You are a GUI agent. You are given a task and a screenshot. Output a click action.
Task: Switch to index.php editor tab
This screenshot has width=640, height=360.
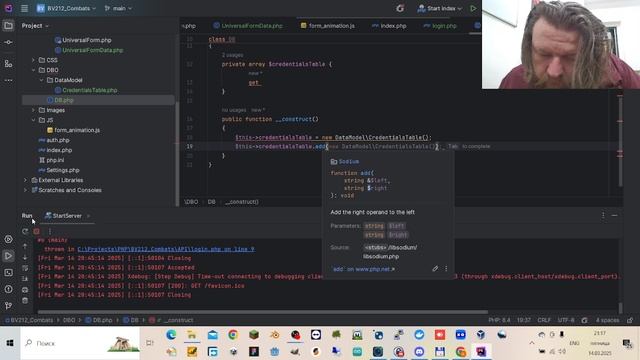tap(389, 26)
